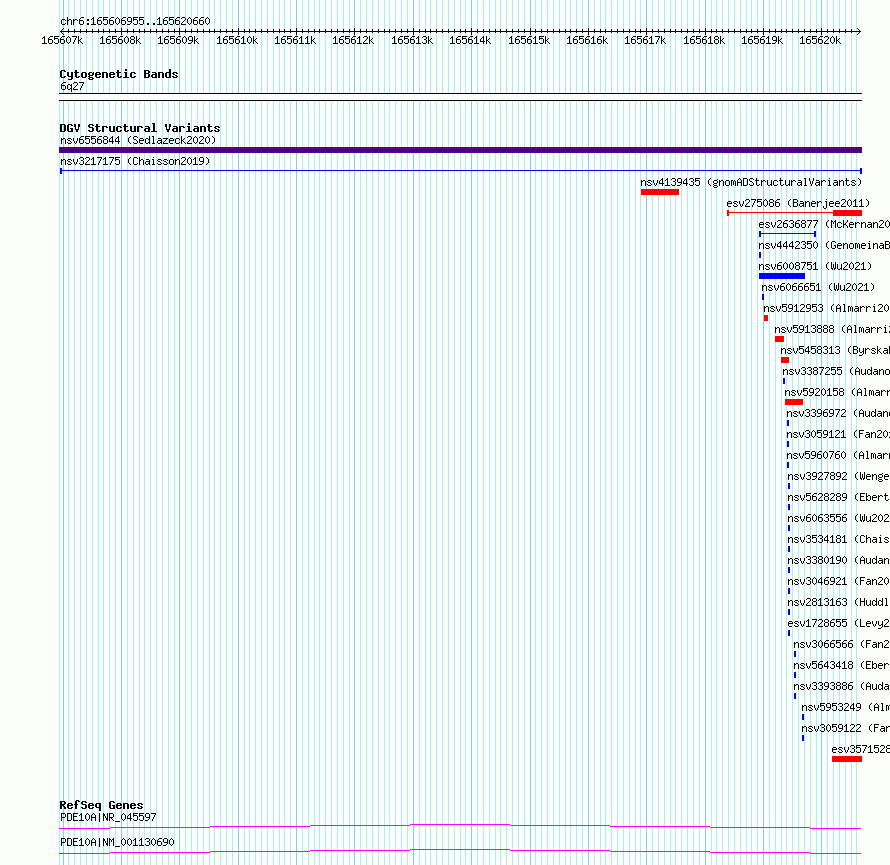This screenshot has height=865, width=890.
Task: Click the blue nsv6008751 variant bar
Action: click(x=782, y=276)
